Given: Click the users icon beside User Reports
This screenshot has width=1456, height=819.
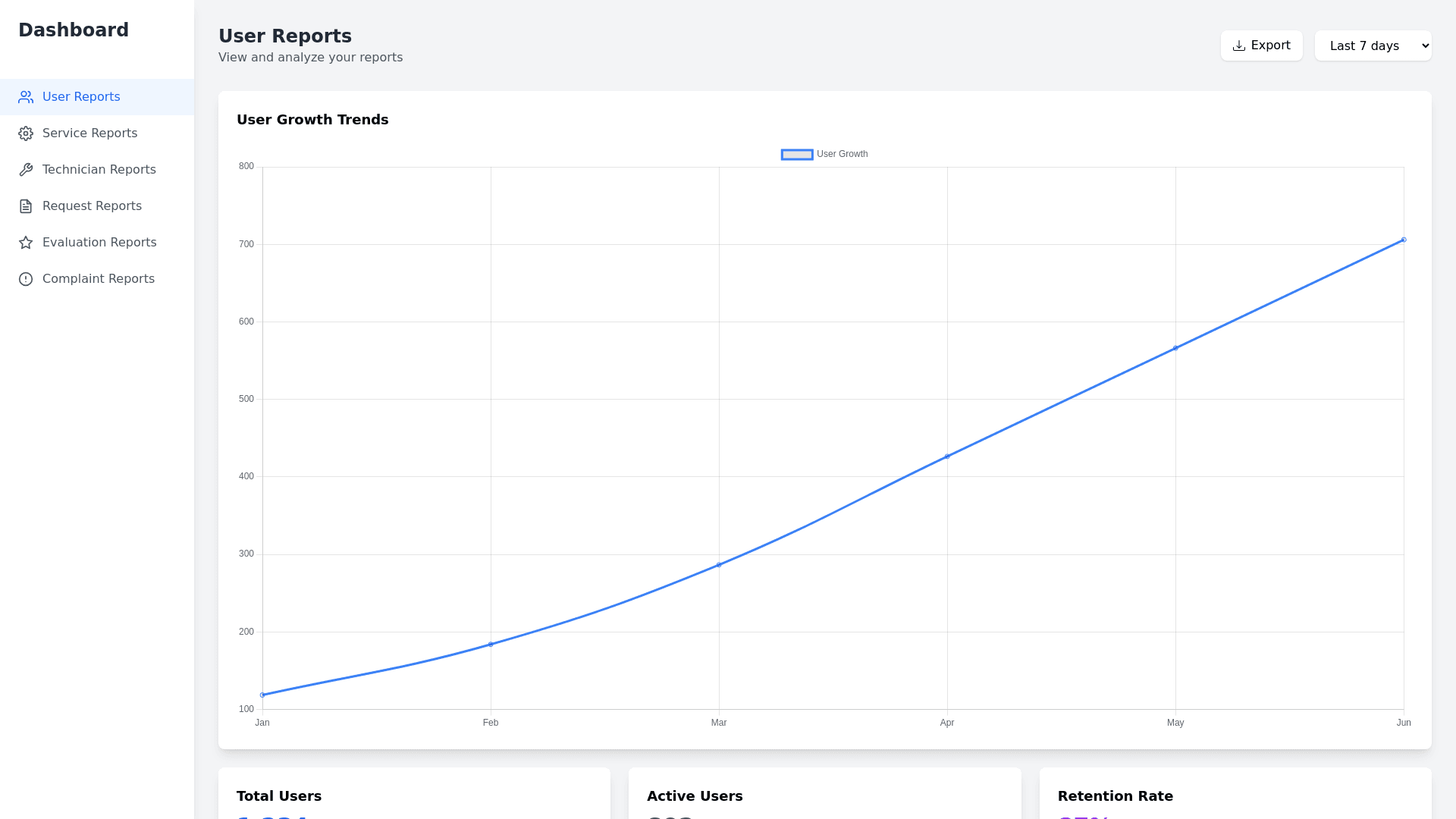Looking at the screenshot, I should click(x=26, y=97).
